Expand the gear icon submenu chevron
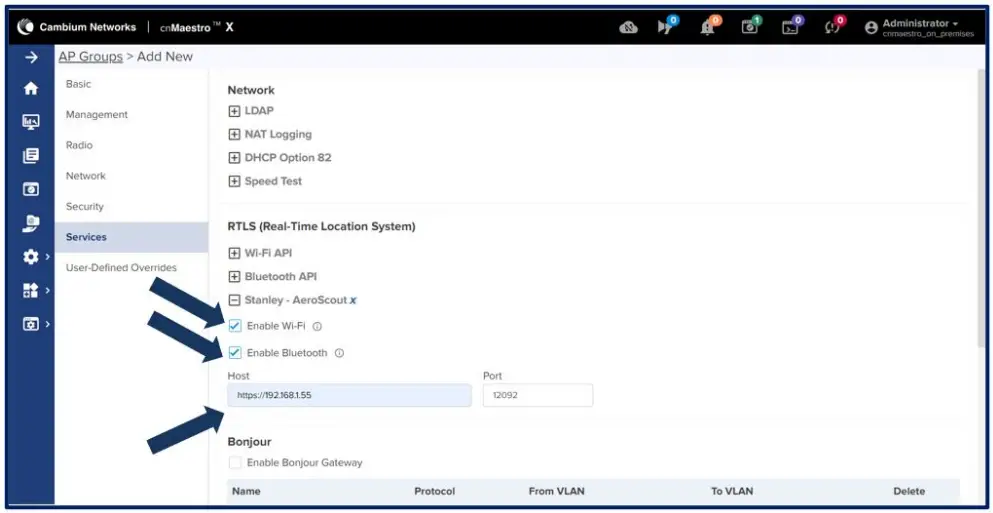 click(48, 256)
